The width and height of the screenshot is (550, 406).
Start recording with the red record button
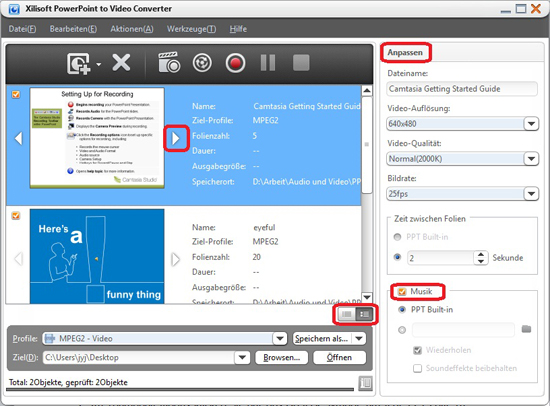pyautogui.click(x=235, y=63)
